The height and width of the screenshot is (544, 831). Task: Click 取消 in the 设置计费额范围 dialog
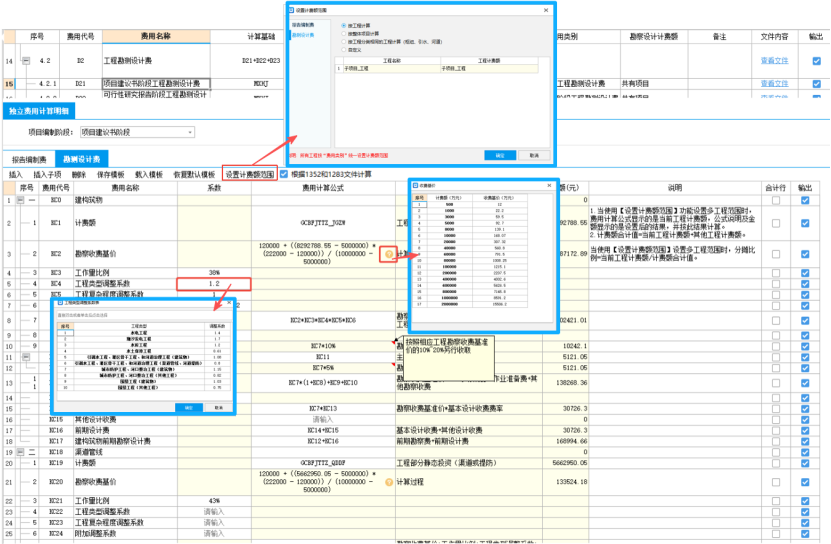coord(534,155)
